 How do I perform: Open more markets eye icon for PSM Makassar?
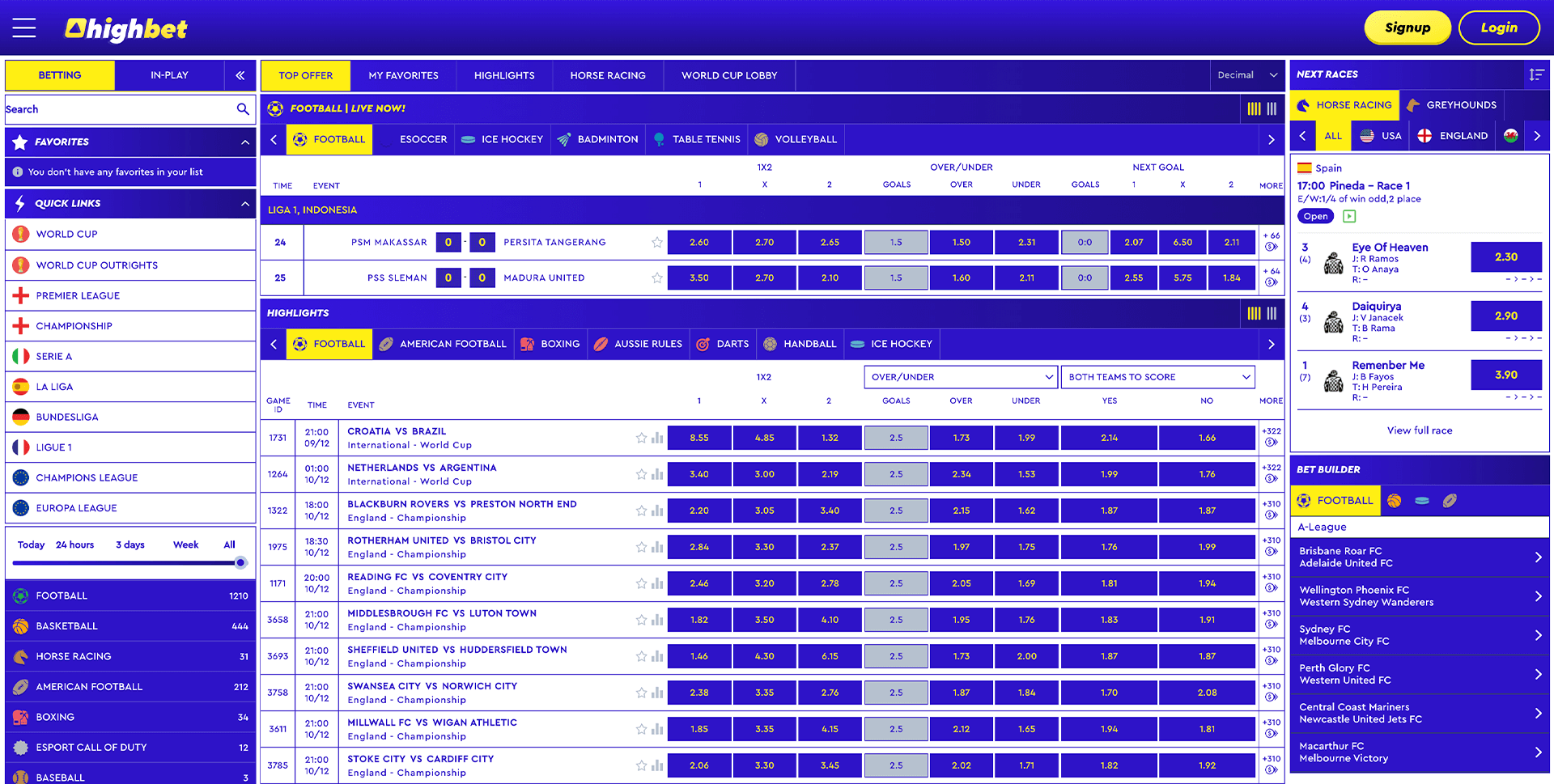[x=1271, y=248]
